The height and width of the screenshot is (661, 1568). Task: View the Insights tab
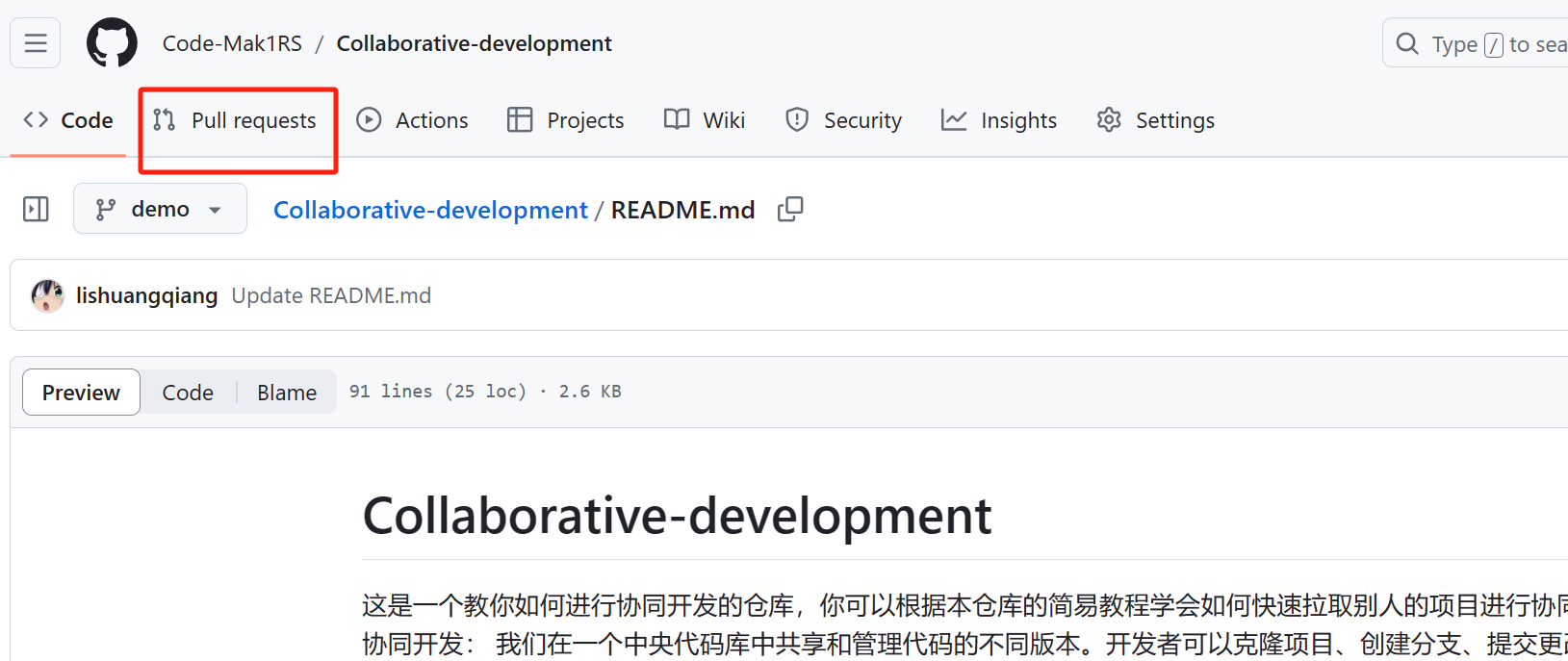point(999,120)
